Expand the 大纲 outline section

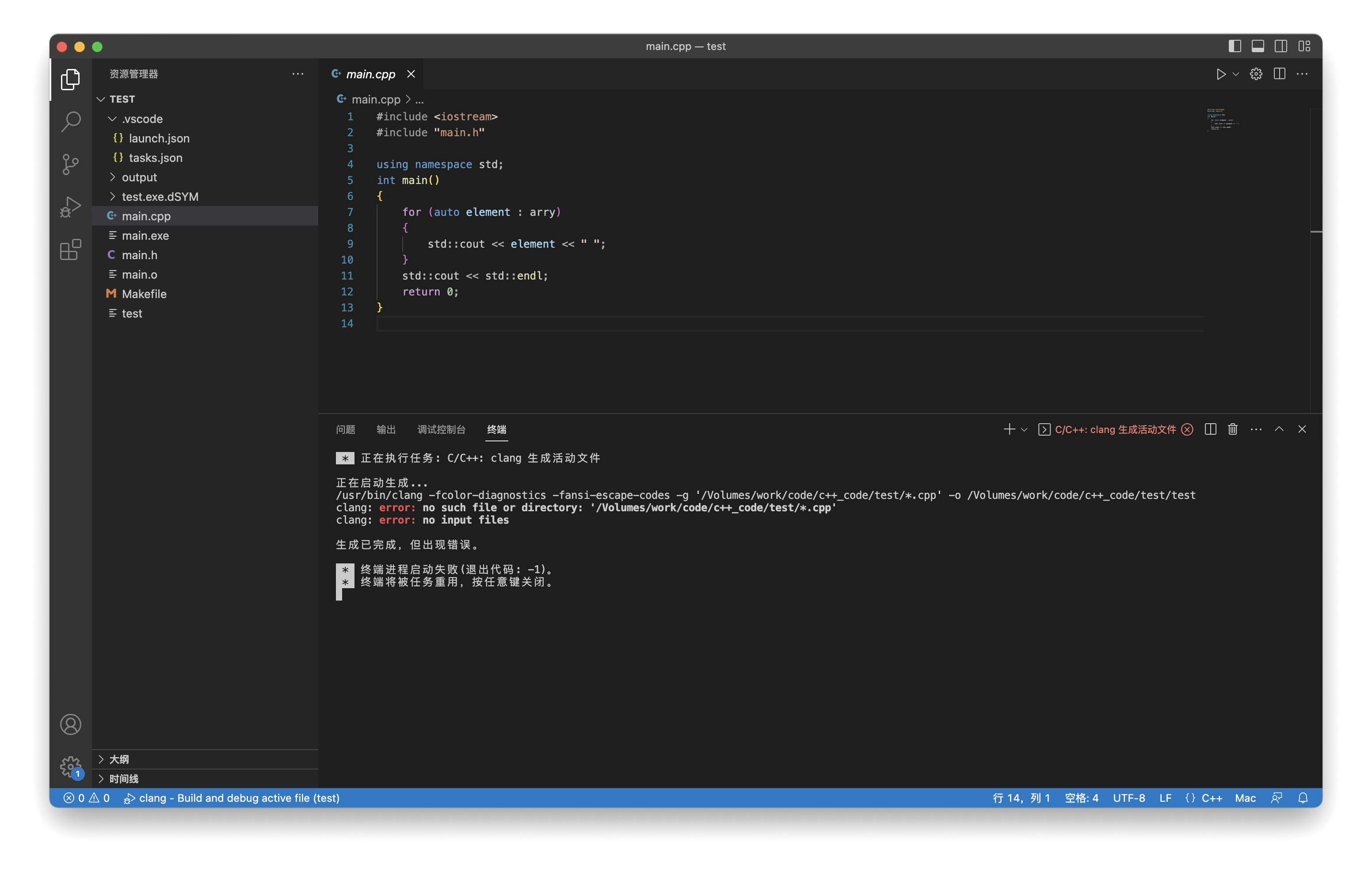pos(119,759)
